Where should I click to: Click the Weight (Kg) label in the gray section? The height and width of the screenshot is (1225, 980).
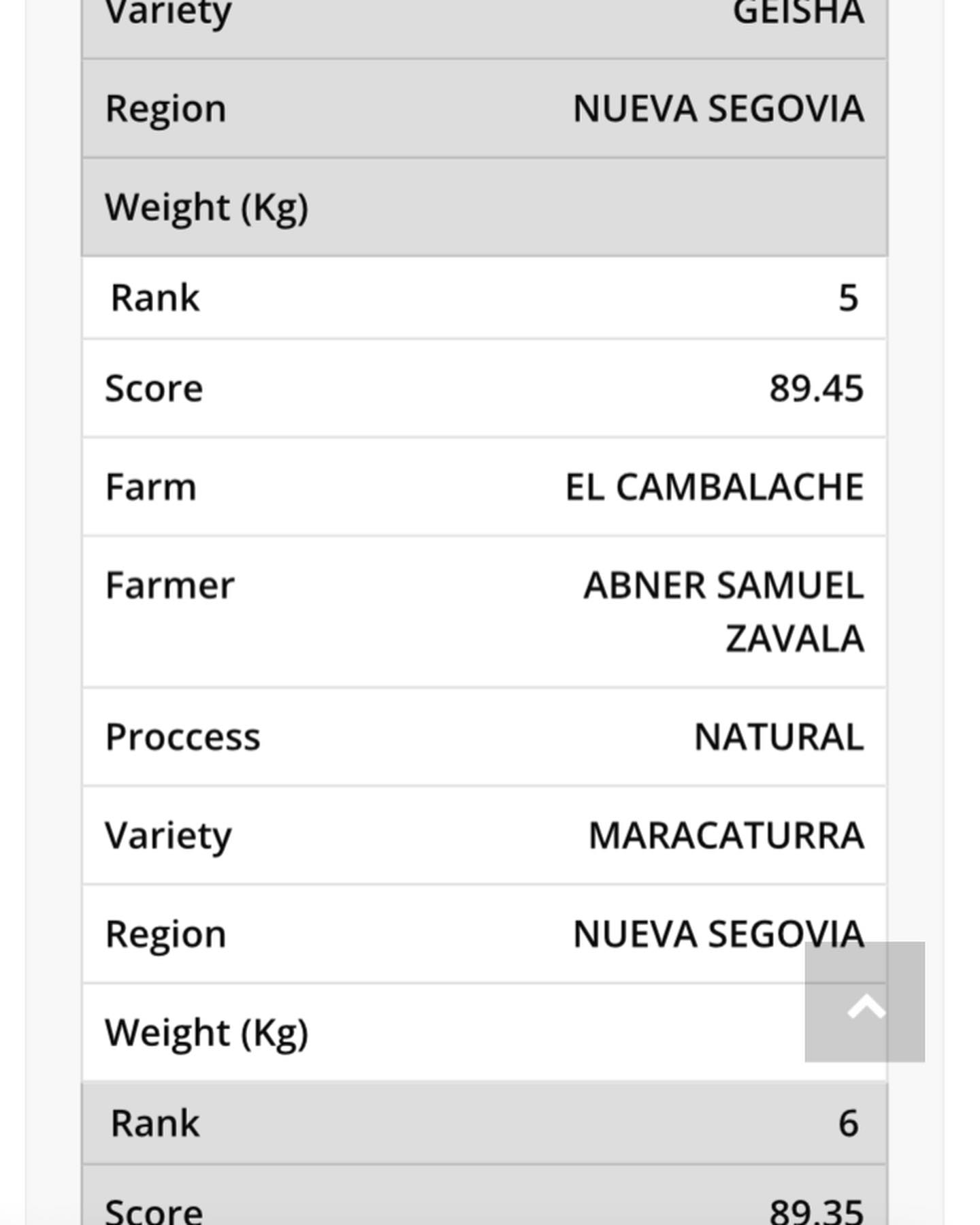coord(206,208)
